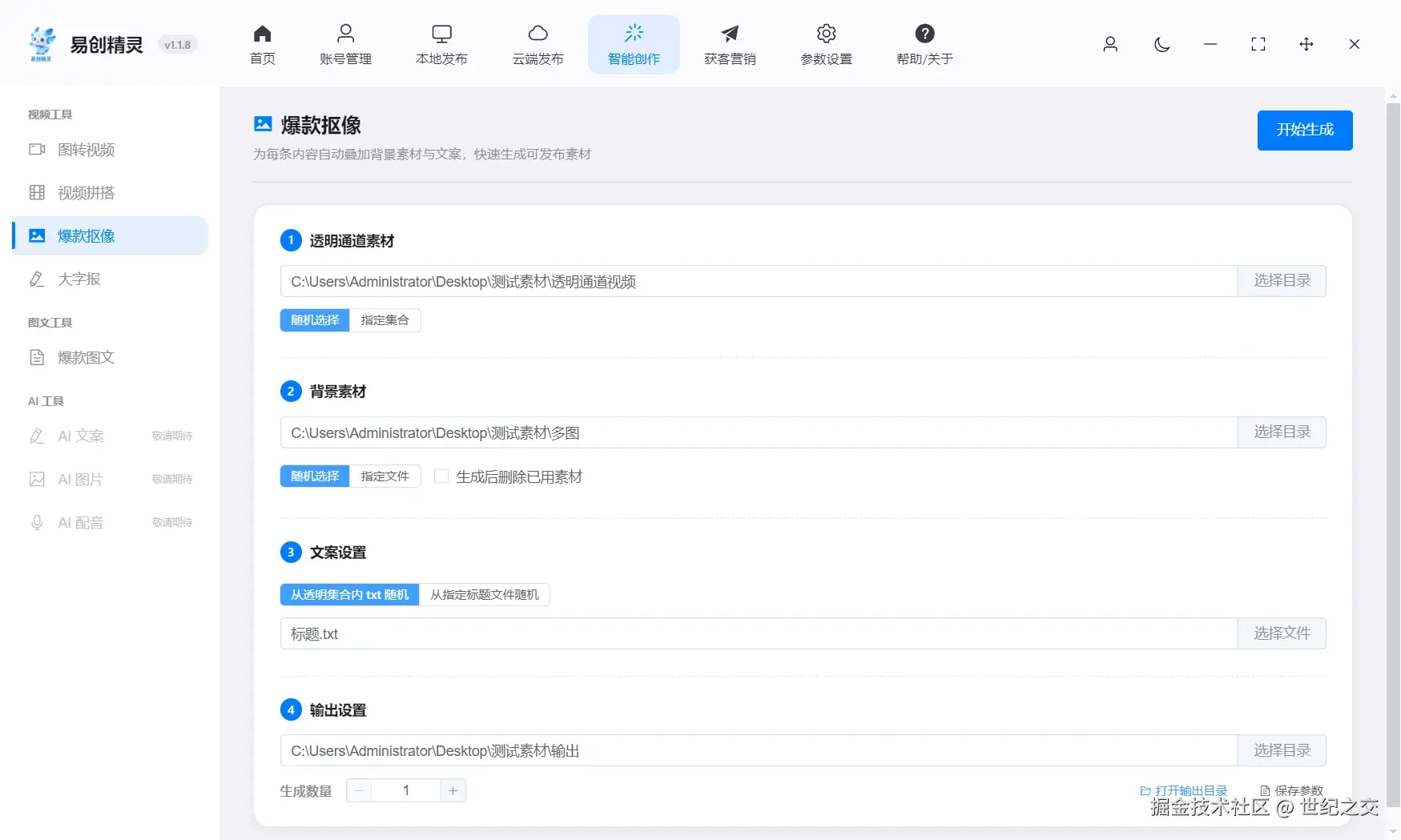Open 账号管理

point(345,44)
